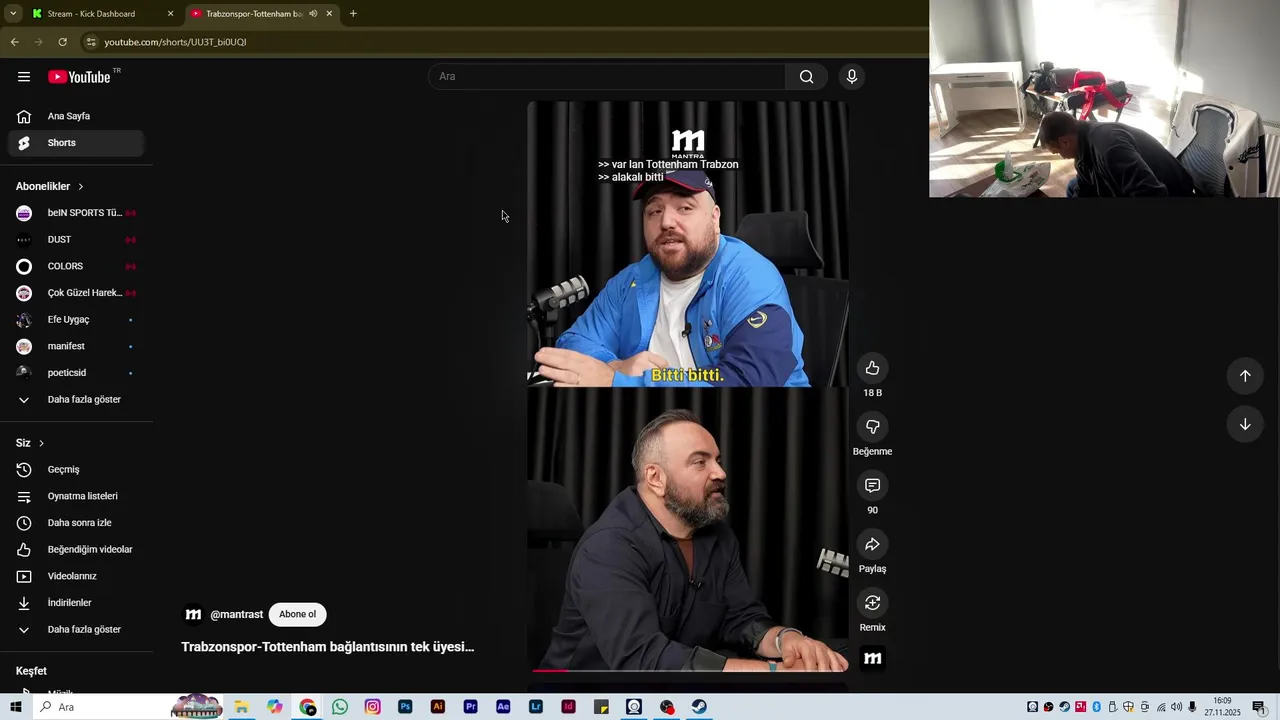1280x720 pixels.
Task: Open Videolarınız page
Action: [76, 576]
